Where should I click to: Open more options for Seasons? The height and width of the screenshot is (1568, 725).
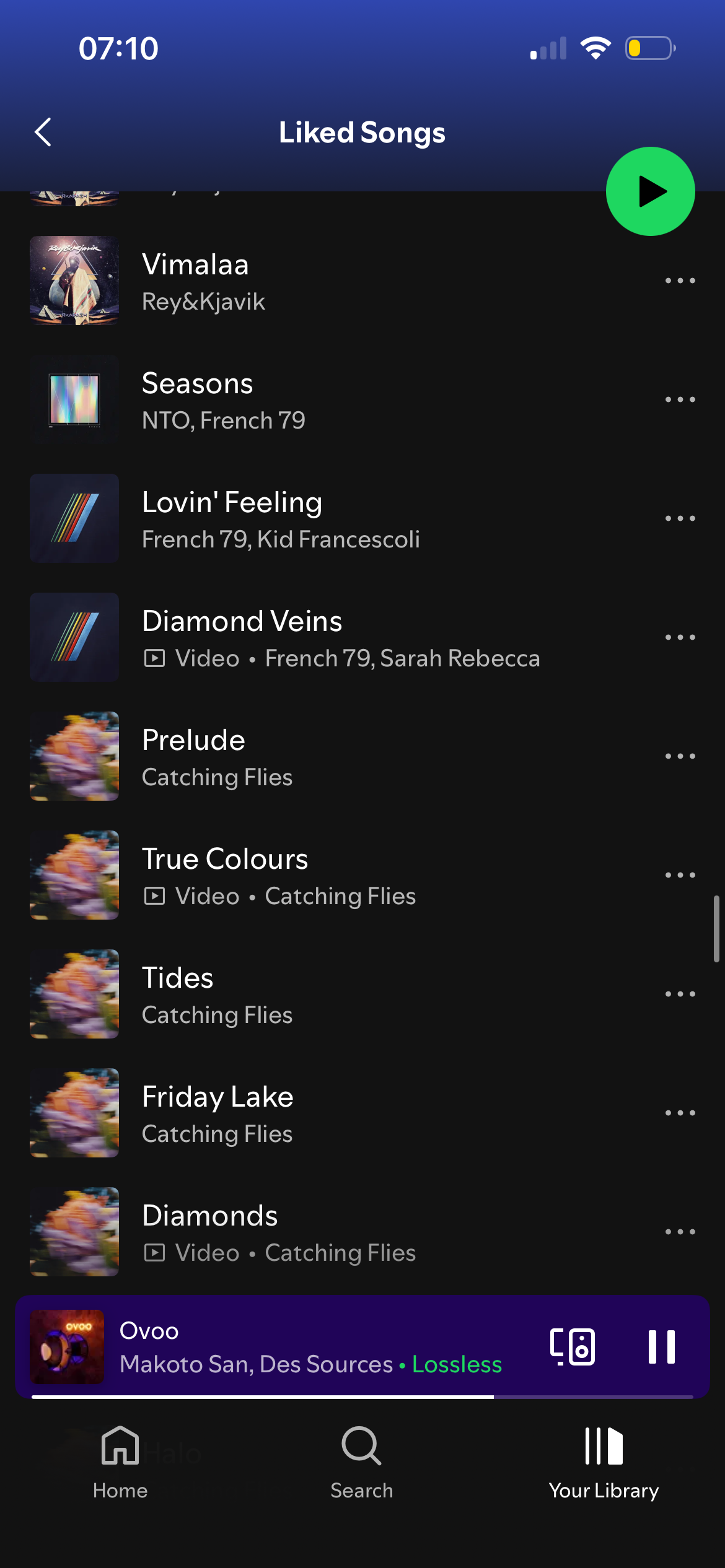[680, 399]
